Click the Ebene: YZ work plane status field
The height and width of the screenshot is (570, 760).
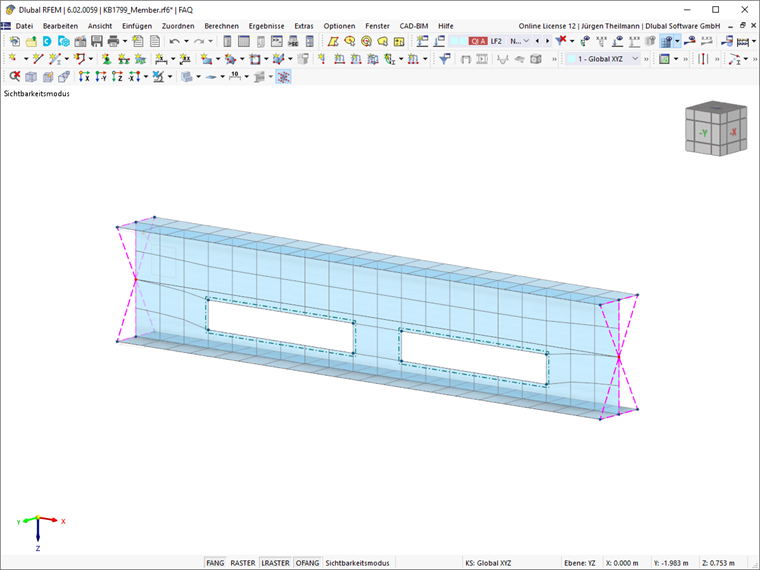pyautogui.click(x=579, y=563)
